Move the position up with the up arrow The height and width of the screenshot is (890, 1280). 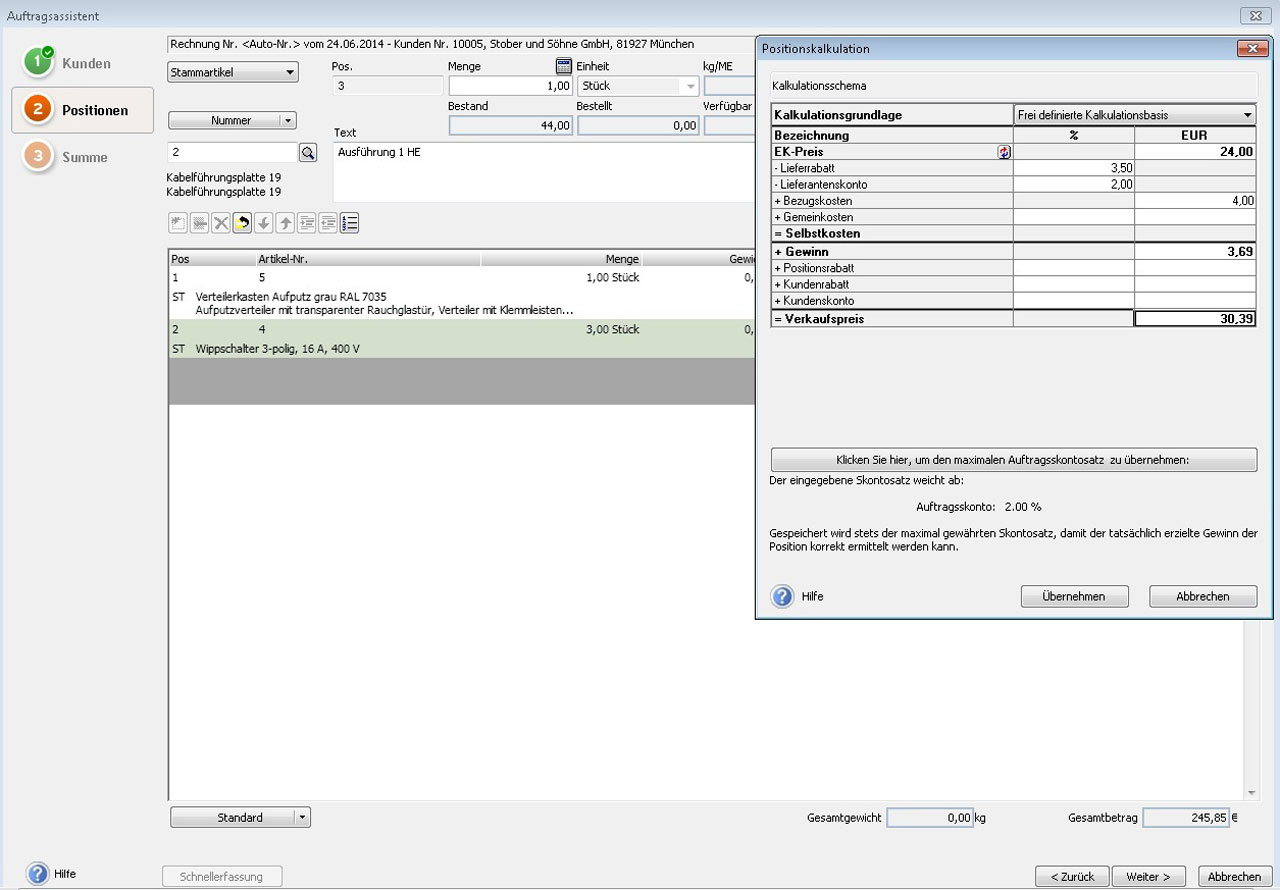pyautogui.click(x=285, y=223)
